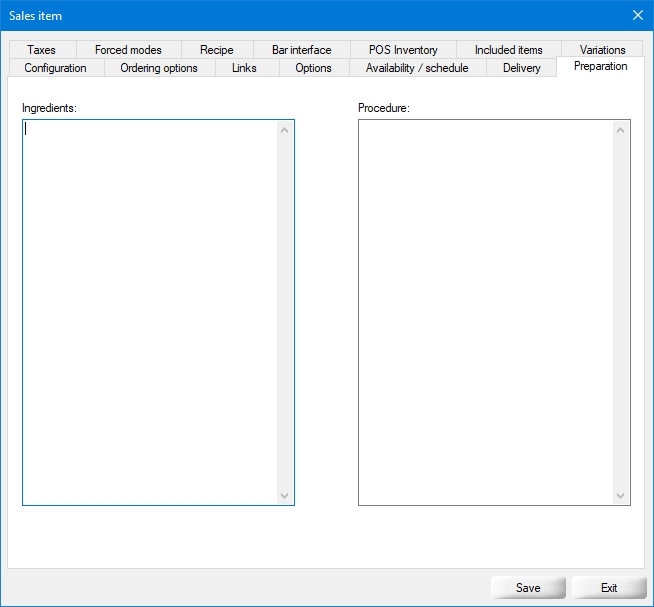Viewport: 654px width, 607px height.
Task: Click inside the Procedure text area
Action: click(x=485, y=312)
